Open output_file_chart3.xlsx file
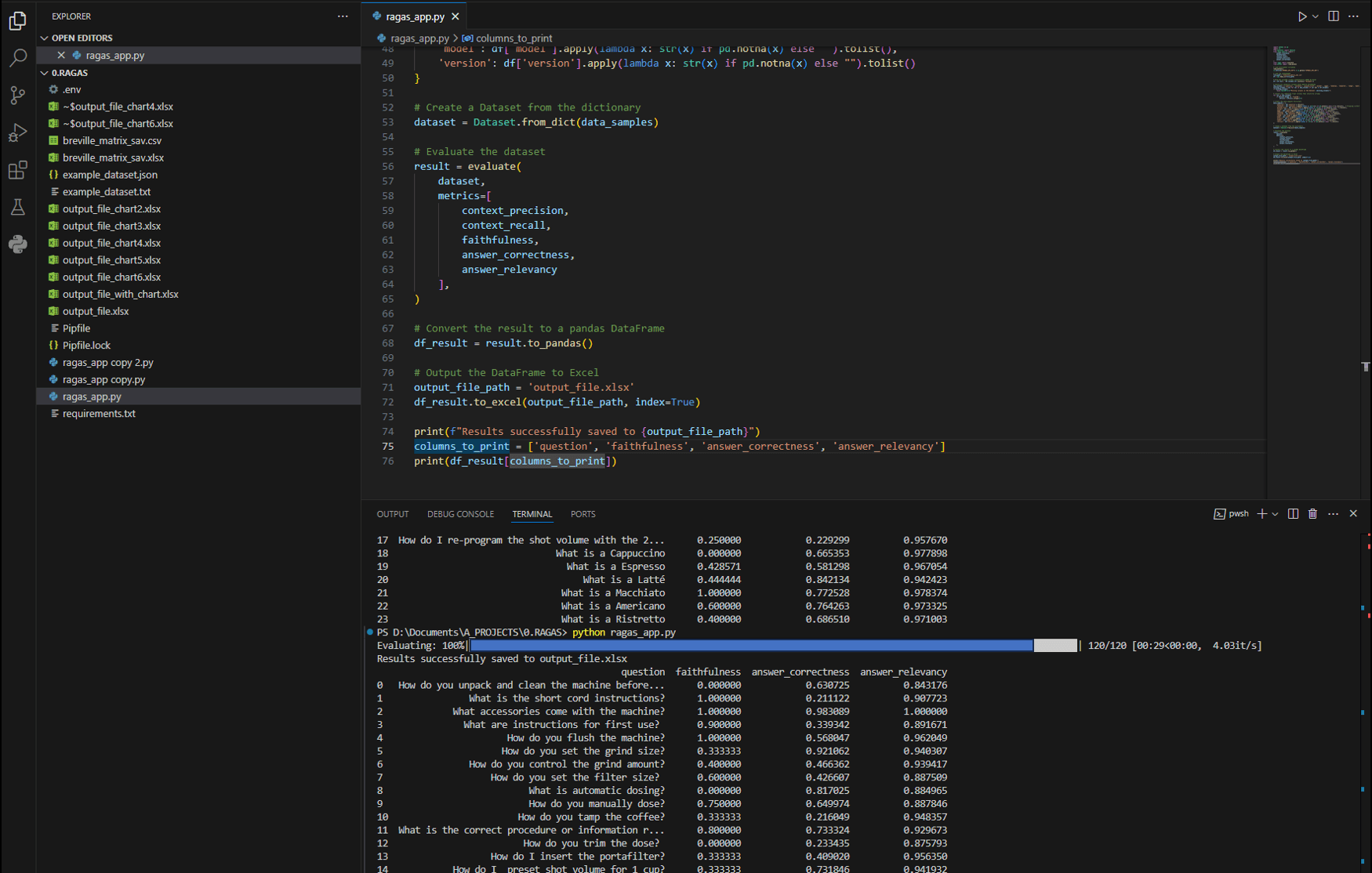Viewport: 1372px width, 873px height. [199, 226]
